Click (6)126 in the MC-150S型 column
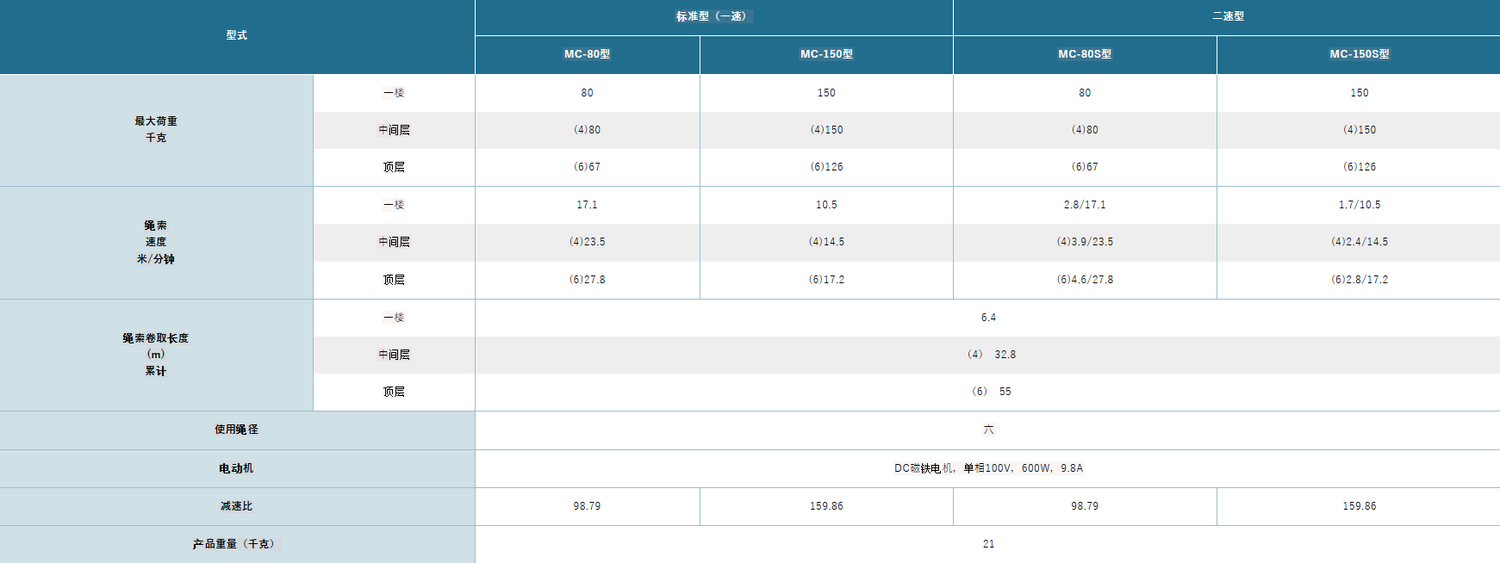Screen dimensions: 1500x563 pos(1359,167)
